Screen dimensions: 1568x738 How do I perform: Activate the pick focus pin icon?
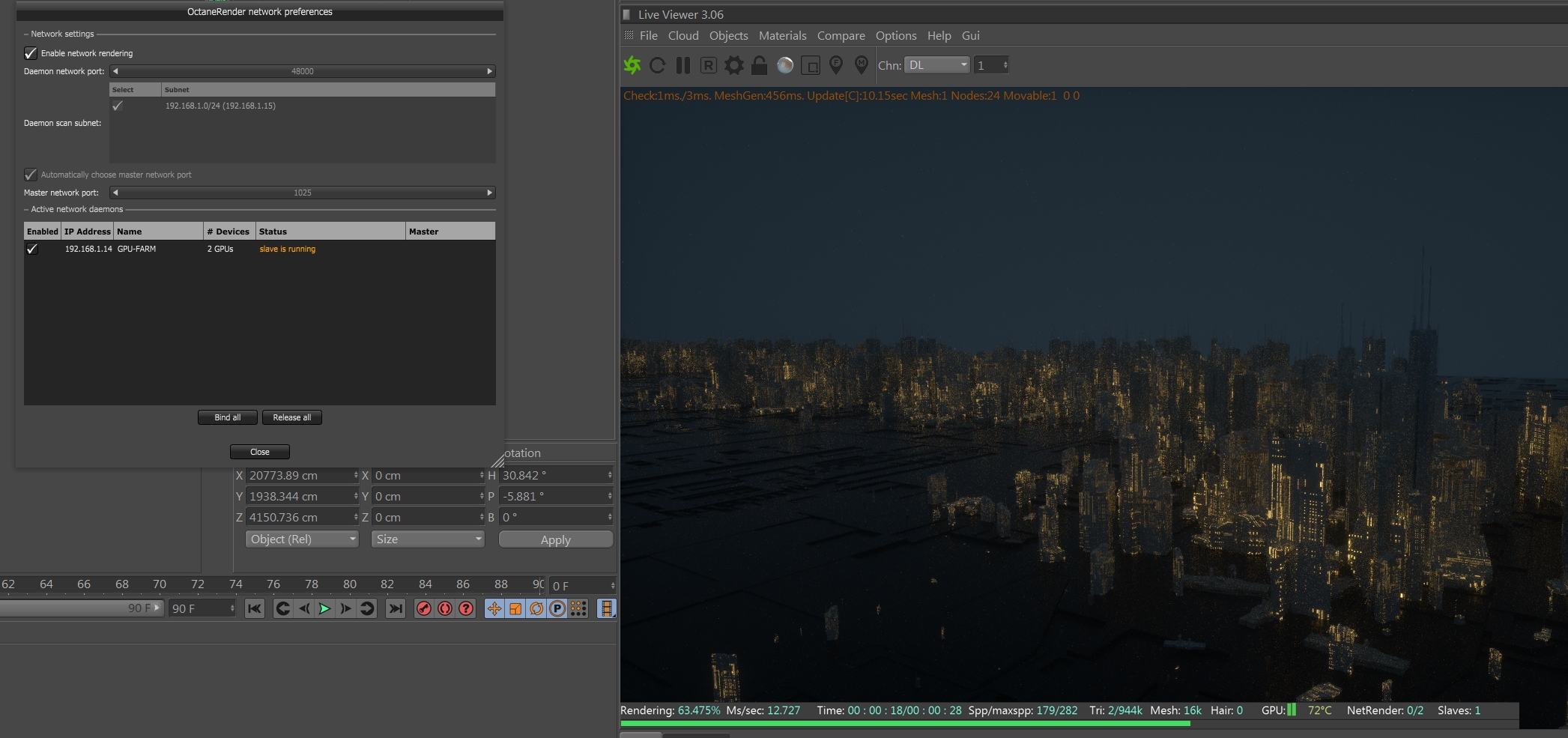tap(836, 65)
